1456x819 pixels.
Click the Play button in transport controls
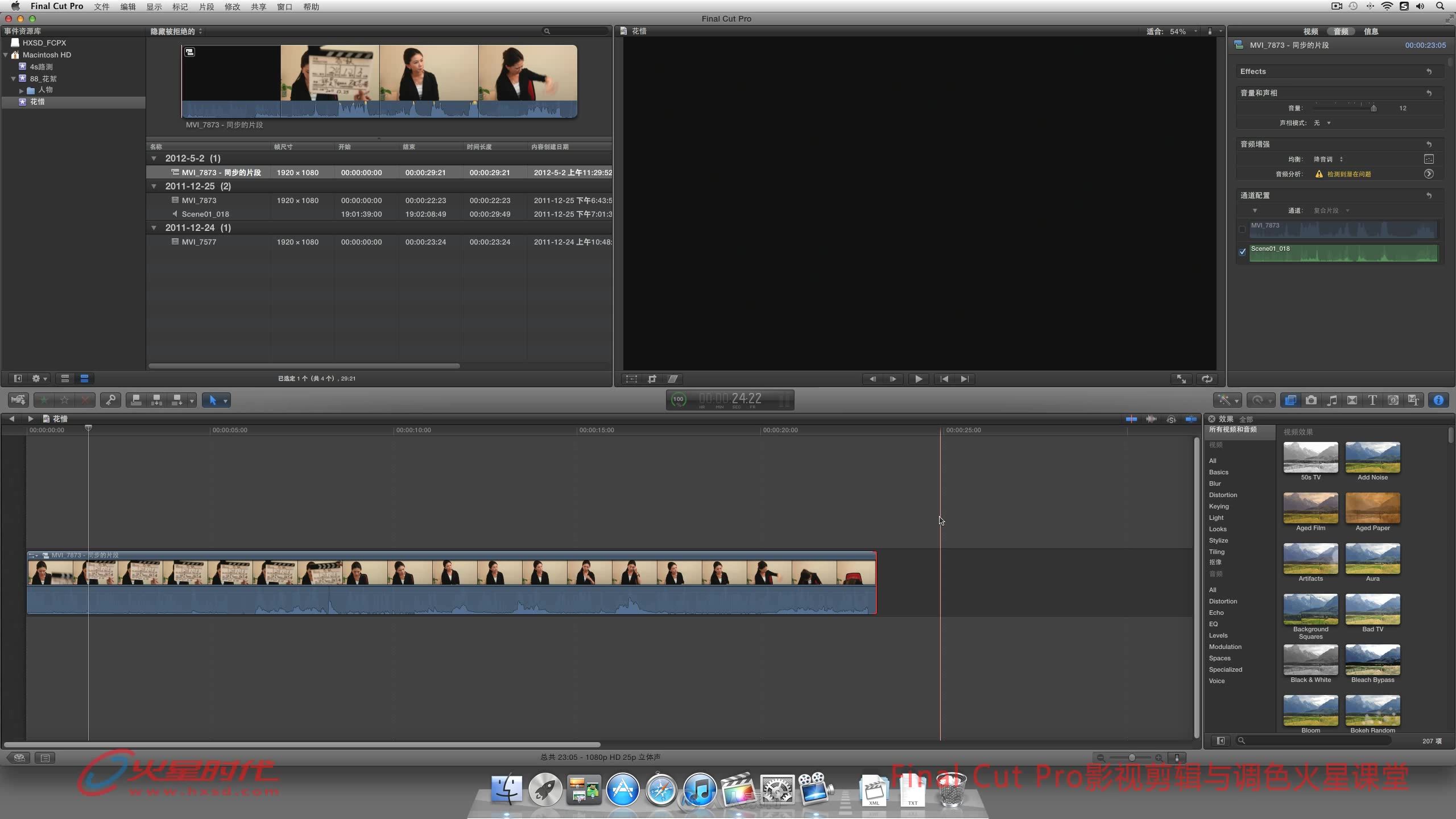[x=918, y=379]
